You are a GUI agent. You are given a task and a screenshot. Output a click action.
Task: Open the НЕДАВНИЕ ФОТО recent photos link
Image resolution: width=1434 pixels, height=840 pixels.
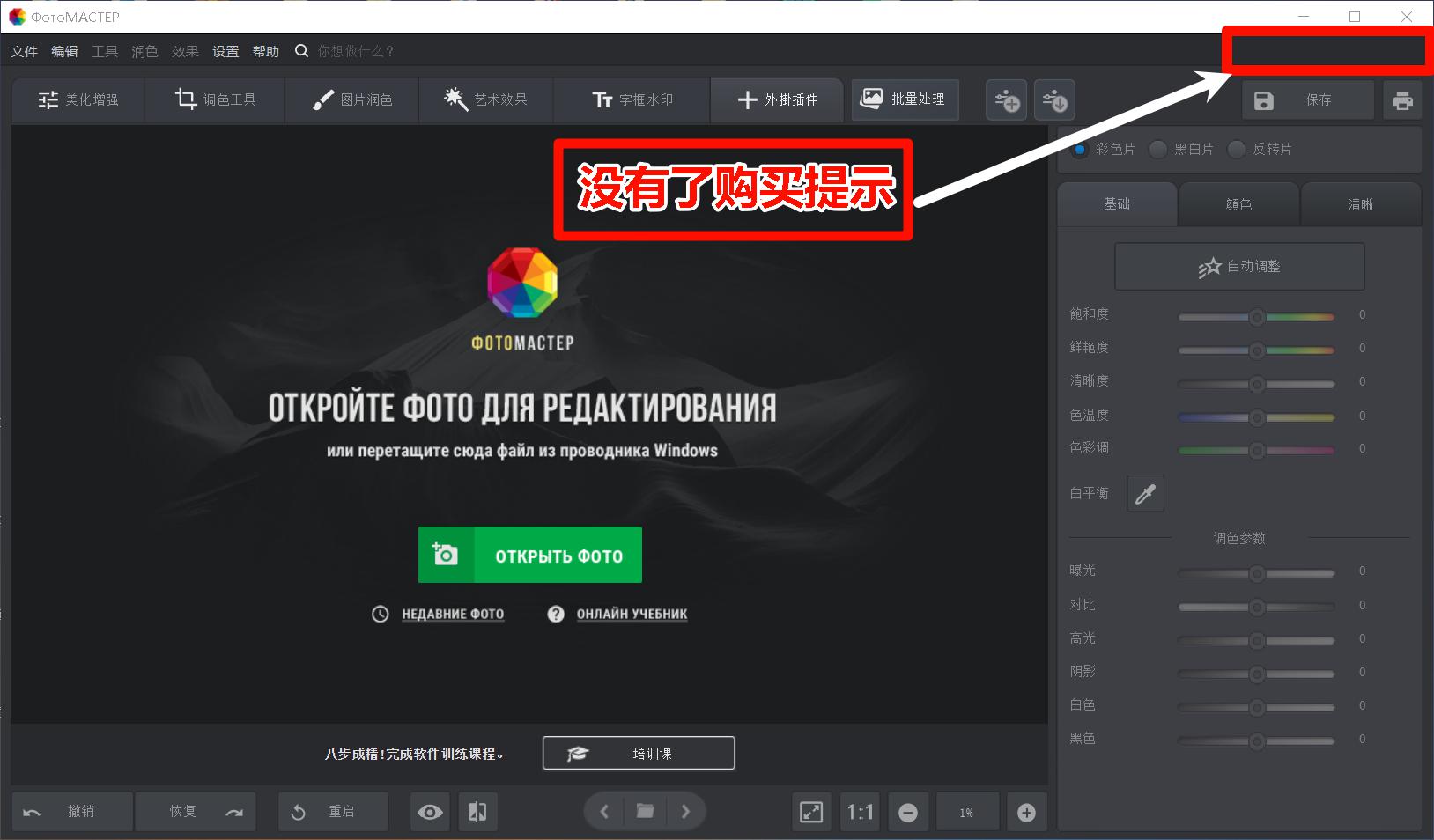pos(453,614)
